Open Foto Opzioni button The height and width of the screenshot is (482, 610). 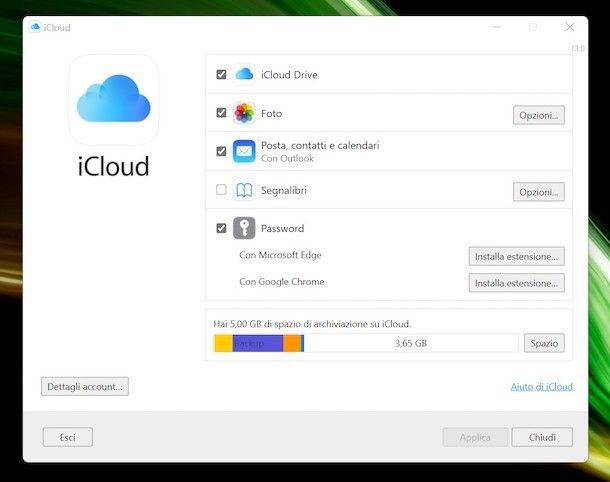click(539, 115)
